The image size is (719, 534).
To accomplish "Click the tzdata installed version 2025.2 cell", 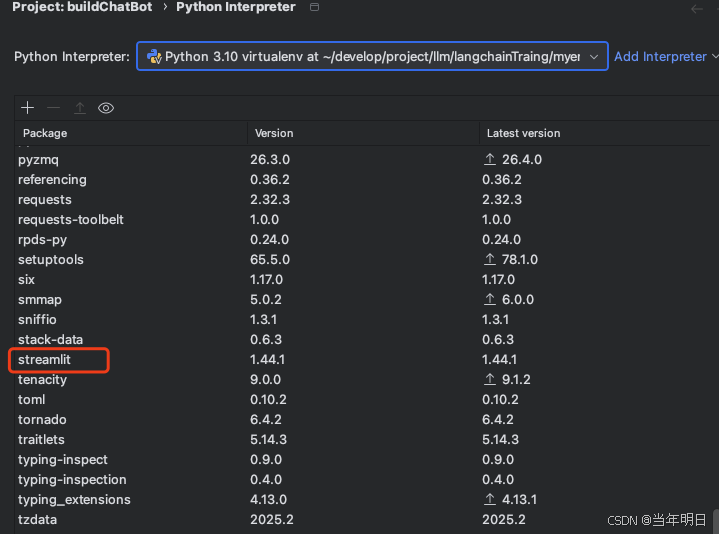I will point(272,520).
